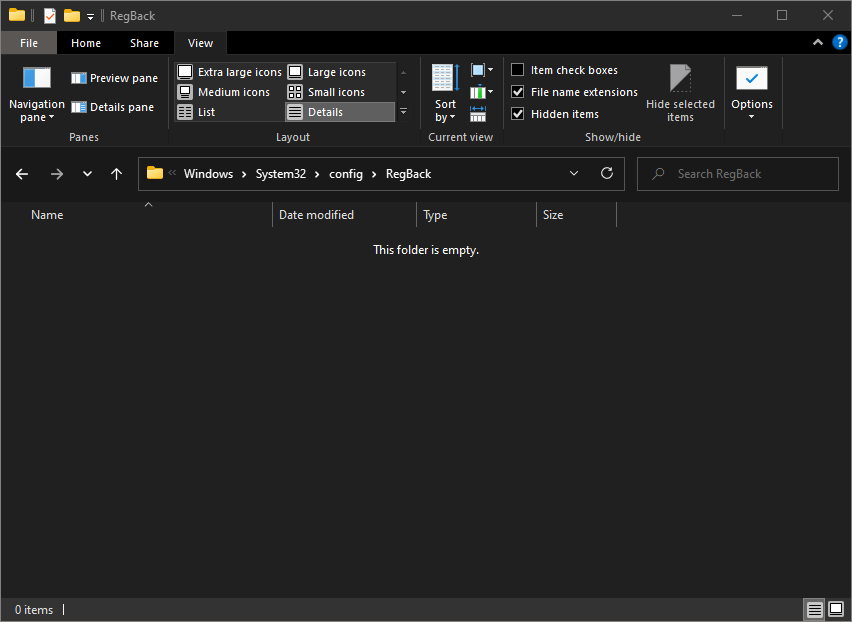The image size is (852, 622).
Task: Switch layout to Small icons
Action: [326, 92]
